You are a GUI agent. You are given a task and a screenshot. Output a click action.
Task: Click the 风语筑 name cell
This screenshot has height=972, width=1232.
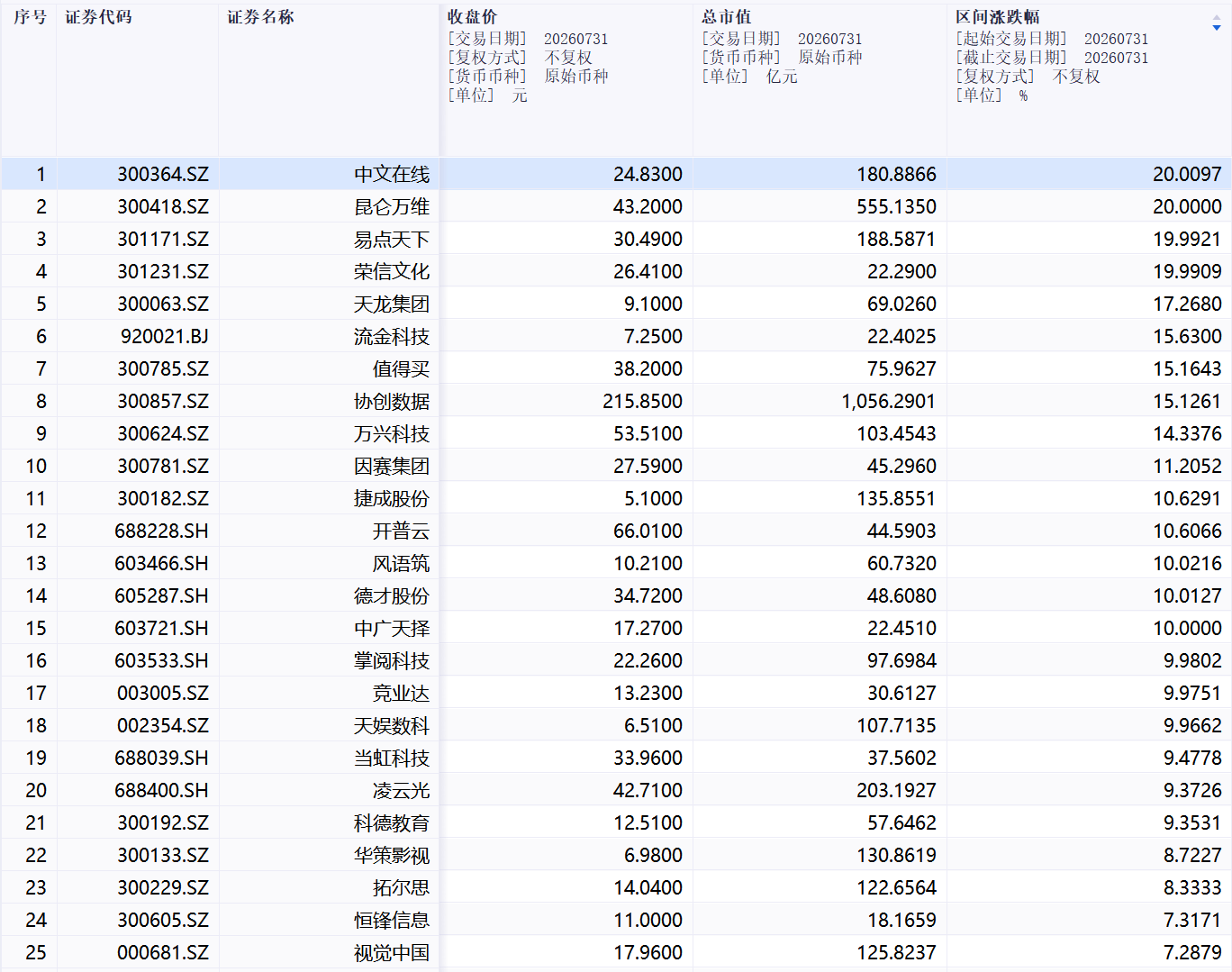[401, 563]
